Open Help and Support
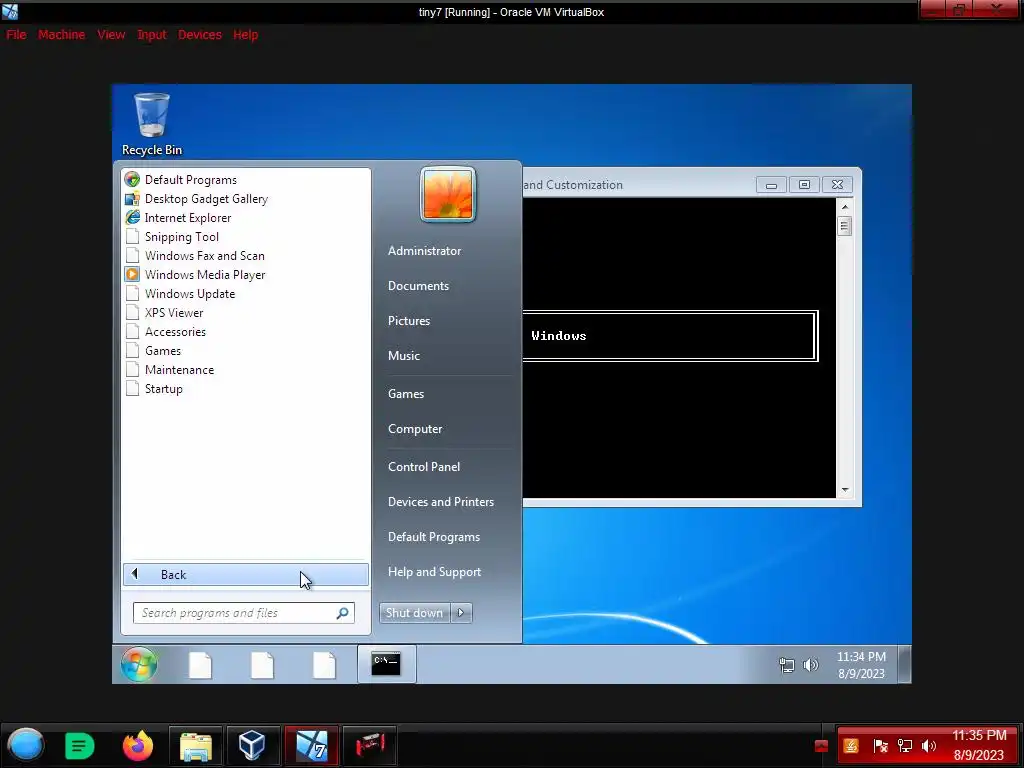Viewport: 1024px width, 768px height. [434, 572]
